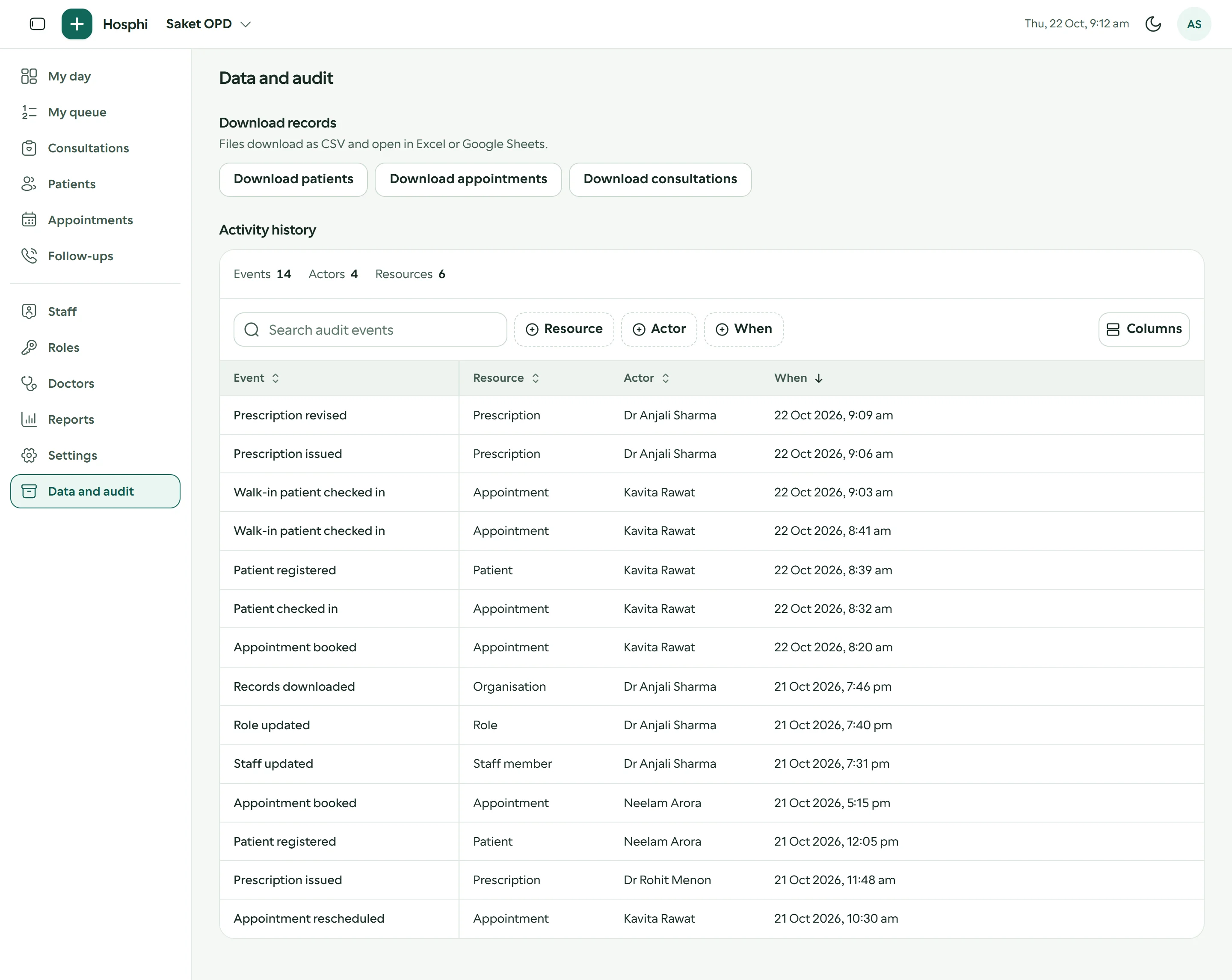
Task: Click the Data and audit archive icon
Action: click(29, 491)
